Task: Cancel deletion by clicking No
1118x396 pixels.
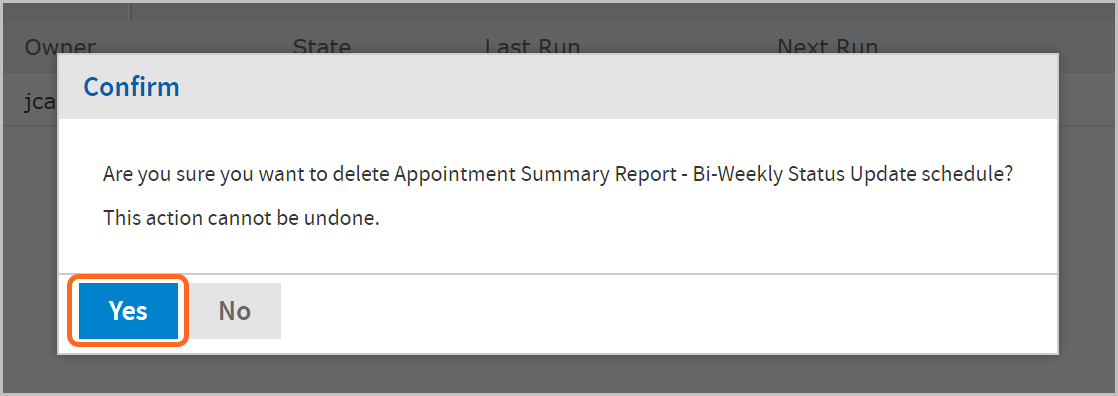Action: pos(235,310)
